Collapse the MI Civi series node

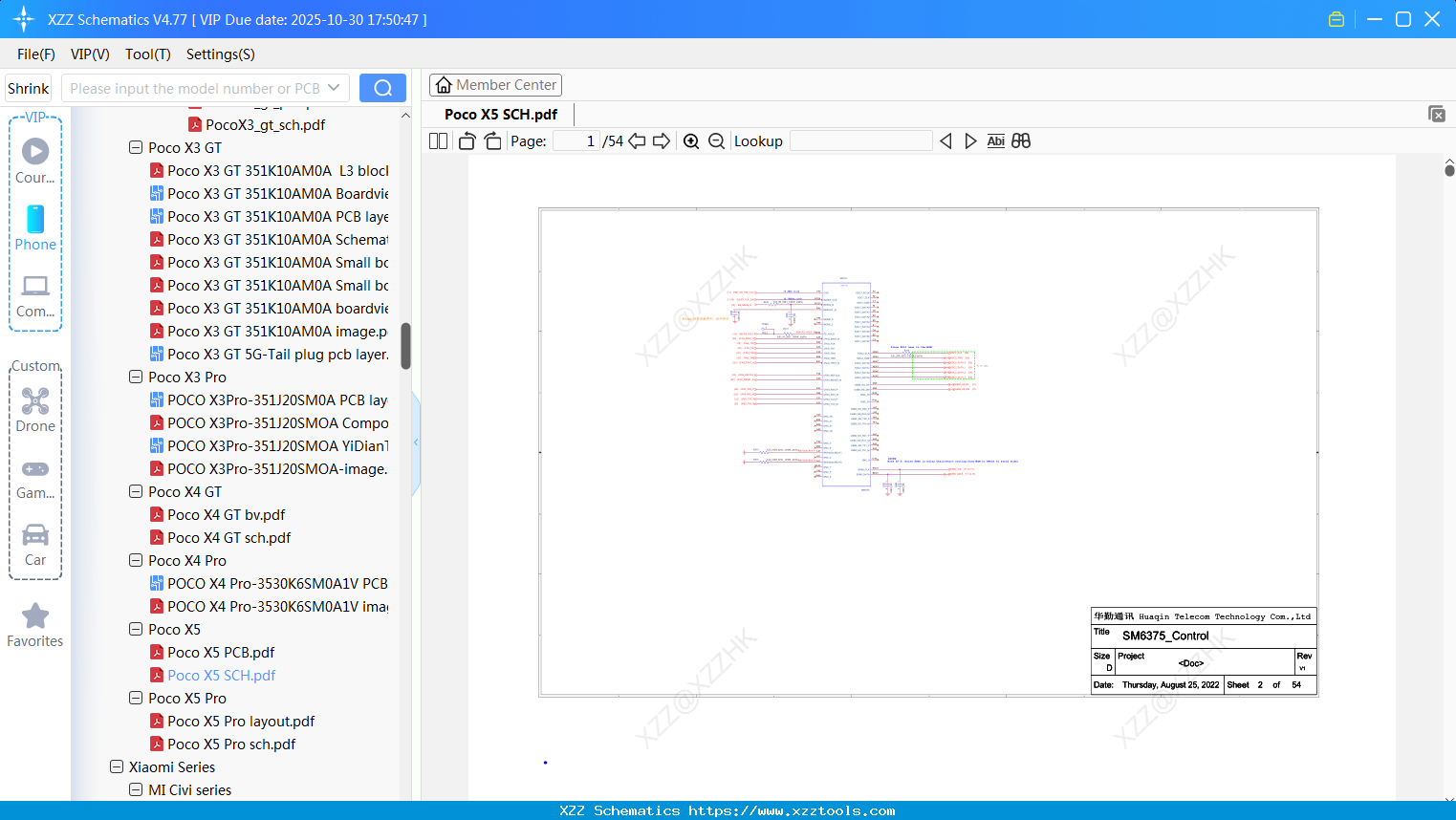pos(136,790)
